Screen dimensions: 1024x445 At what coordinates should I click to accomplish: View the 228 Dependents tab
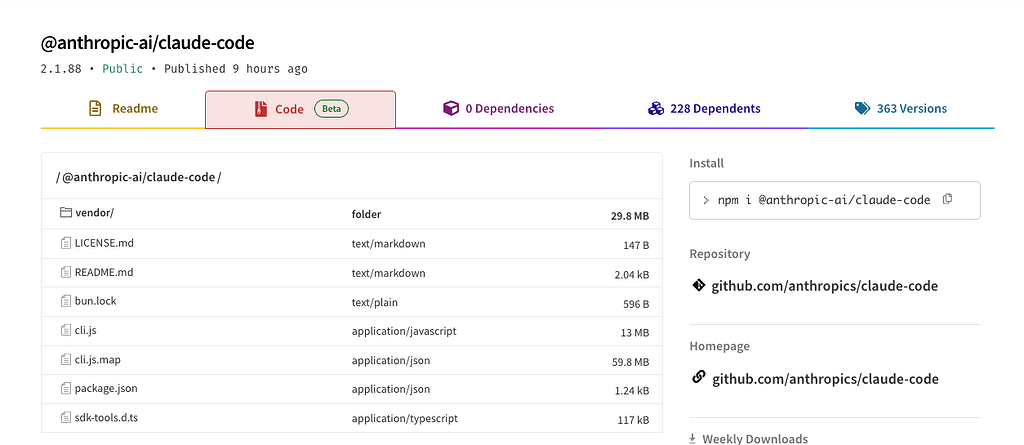pyautogui.click(x=704, y=108)
